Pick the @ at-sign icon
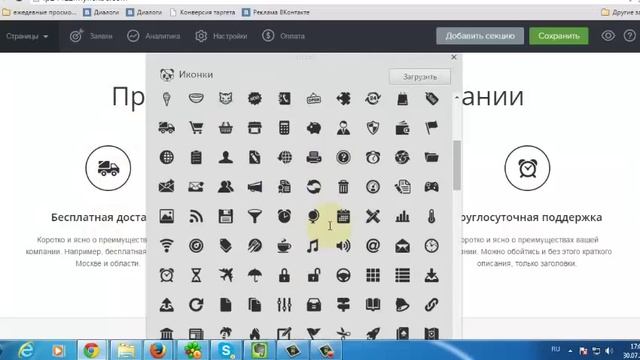 (x=373, y=246)
